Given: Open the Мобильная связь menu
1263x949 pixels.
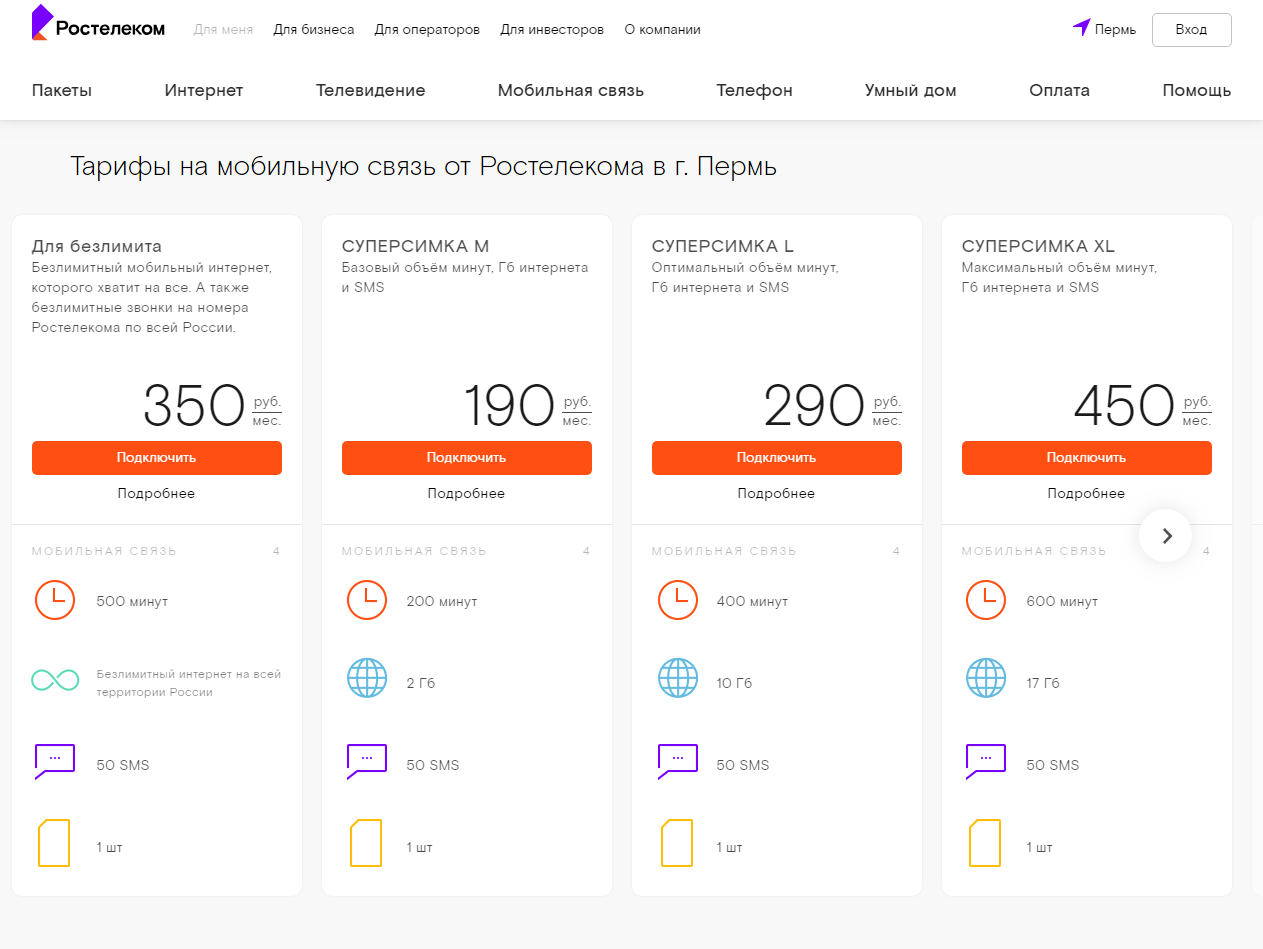Looking at the screenshot, I should [x=570, y=91].
